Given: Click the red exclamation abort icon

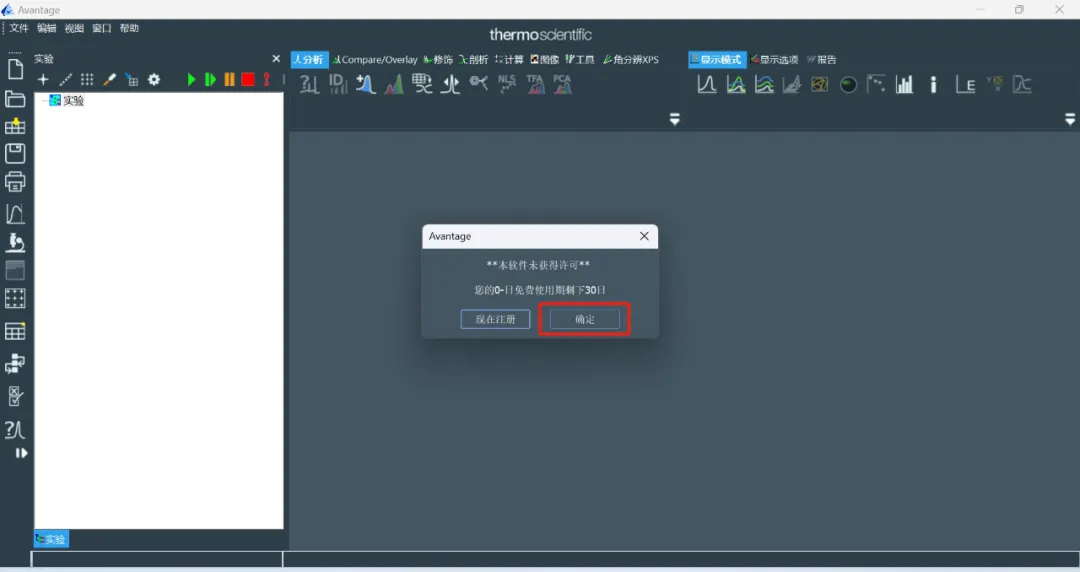Looking at the screenshot, I should tap(267, 79).
